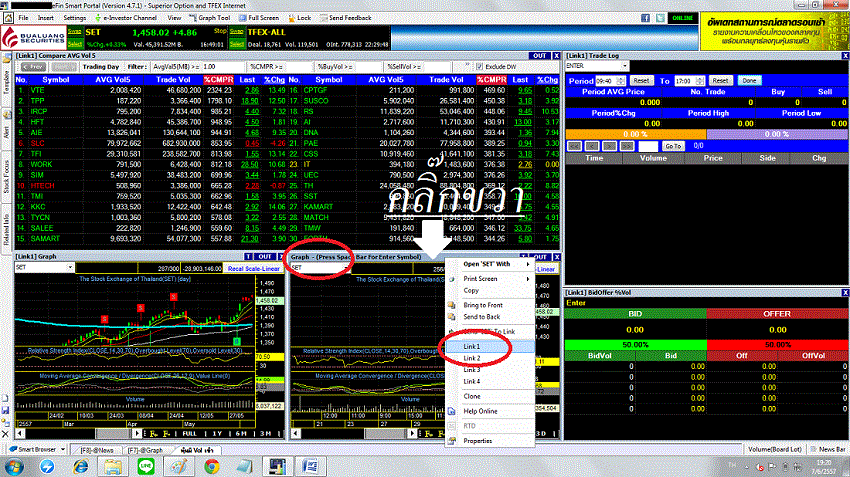Toggle Recal Scale-Linear on Link1 Graph
Screen dimensions: 850x477
click(254, 268)
